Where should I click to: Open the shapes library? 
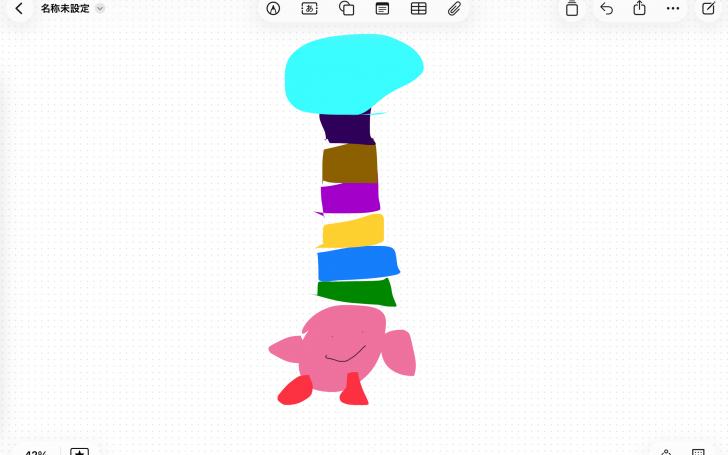tap(346, 8)
